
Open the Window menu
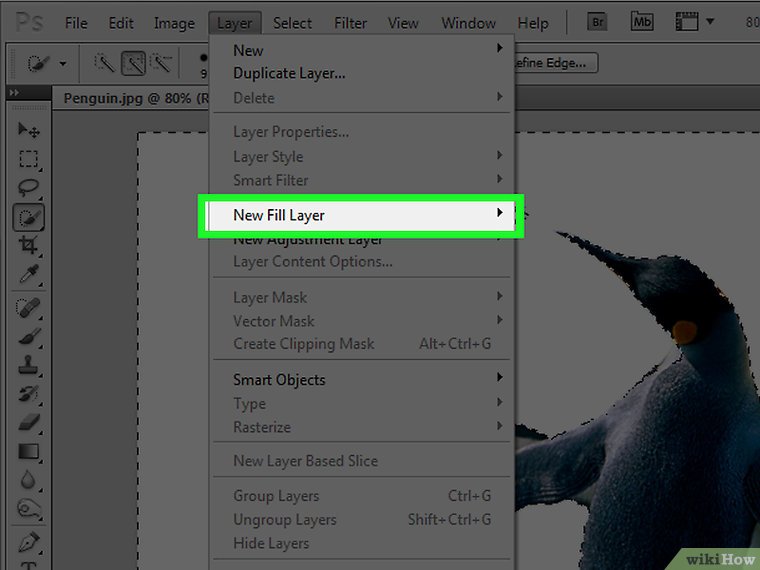coord(468,23)
